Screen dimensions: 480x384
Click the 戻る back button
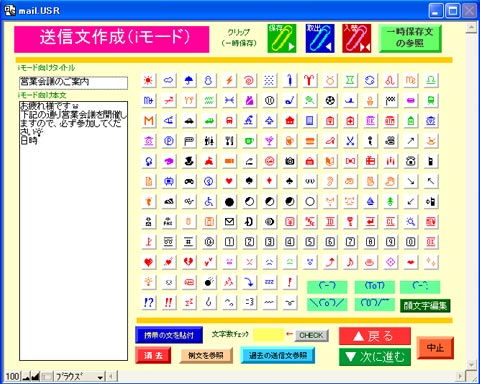(375, 336)
